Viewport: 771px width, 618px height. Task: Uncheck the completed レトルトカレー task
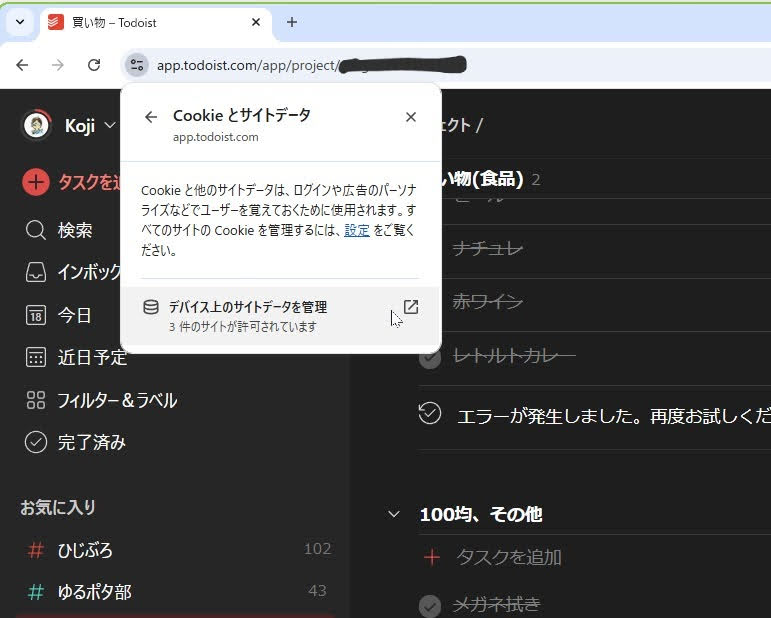point(430,357)
